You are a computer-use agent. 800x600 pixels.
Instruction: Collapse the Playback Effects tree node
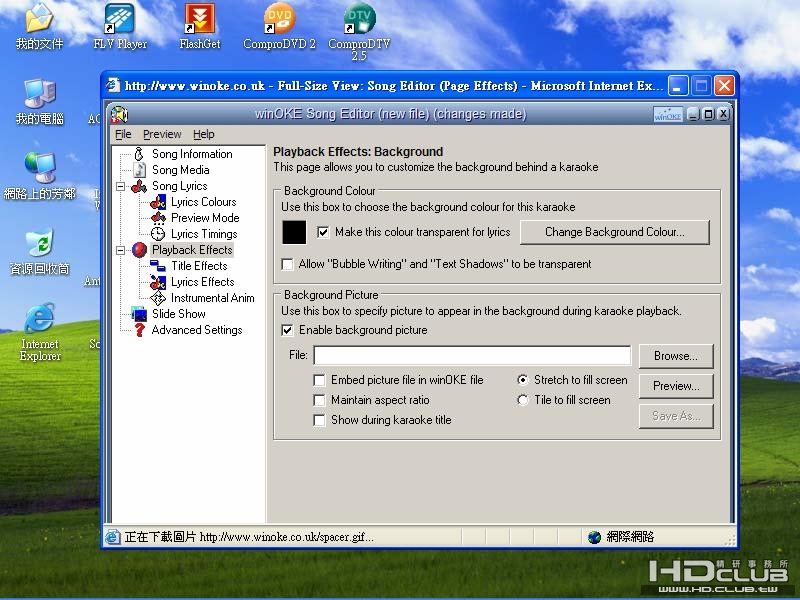point(120,250)
